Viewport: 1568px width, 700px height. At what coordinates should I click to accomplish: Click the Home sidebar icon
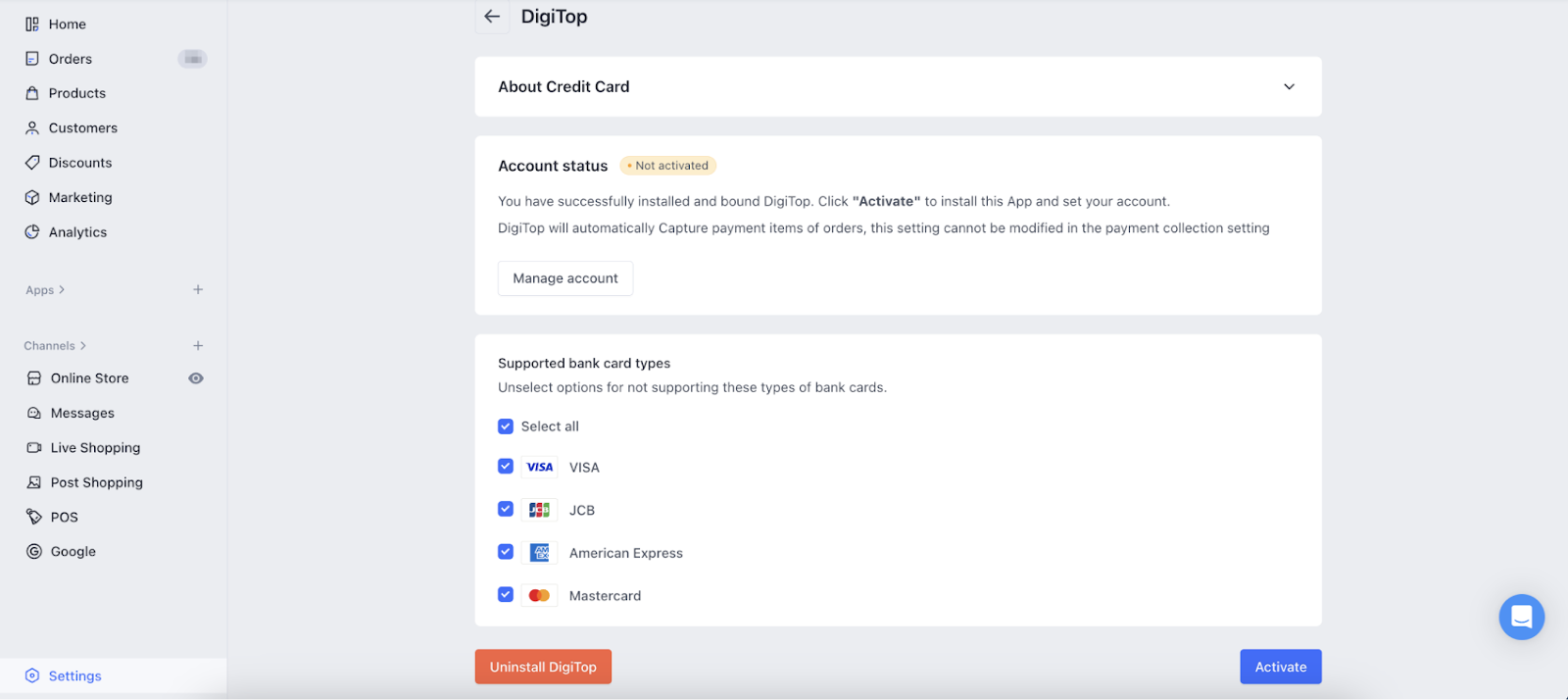(x=32, y=25)
